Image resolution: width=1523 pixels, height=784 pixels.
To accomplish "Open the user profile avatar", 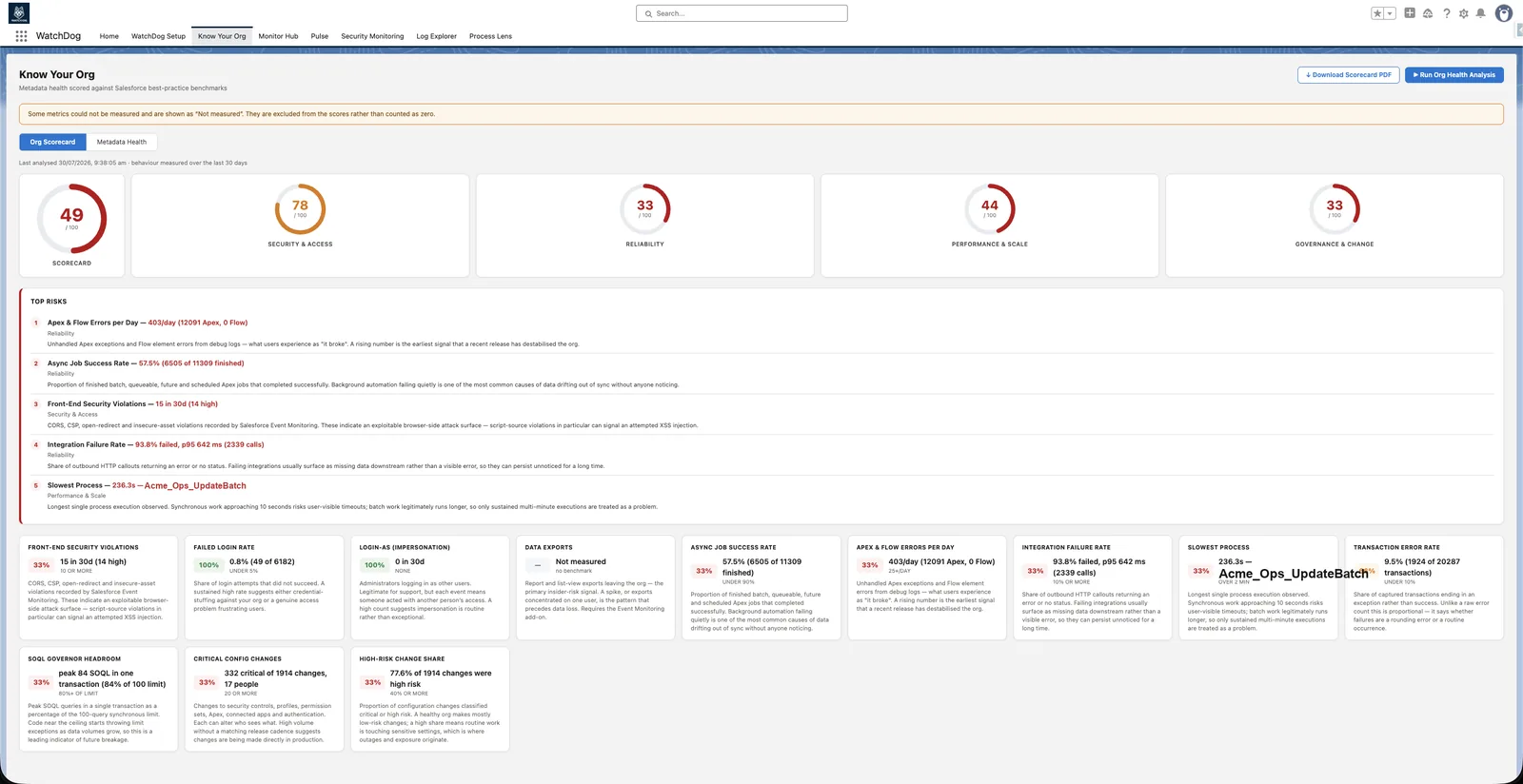I will point(1504,13).
